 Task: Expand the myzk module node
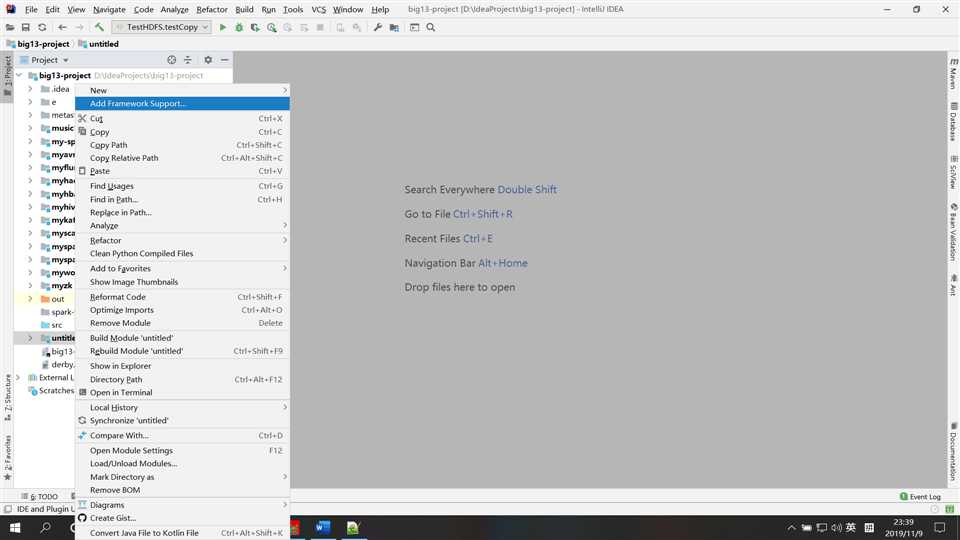tap(30, 286)
